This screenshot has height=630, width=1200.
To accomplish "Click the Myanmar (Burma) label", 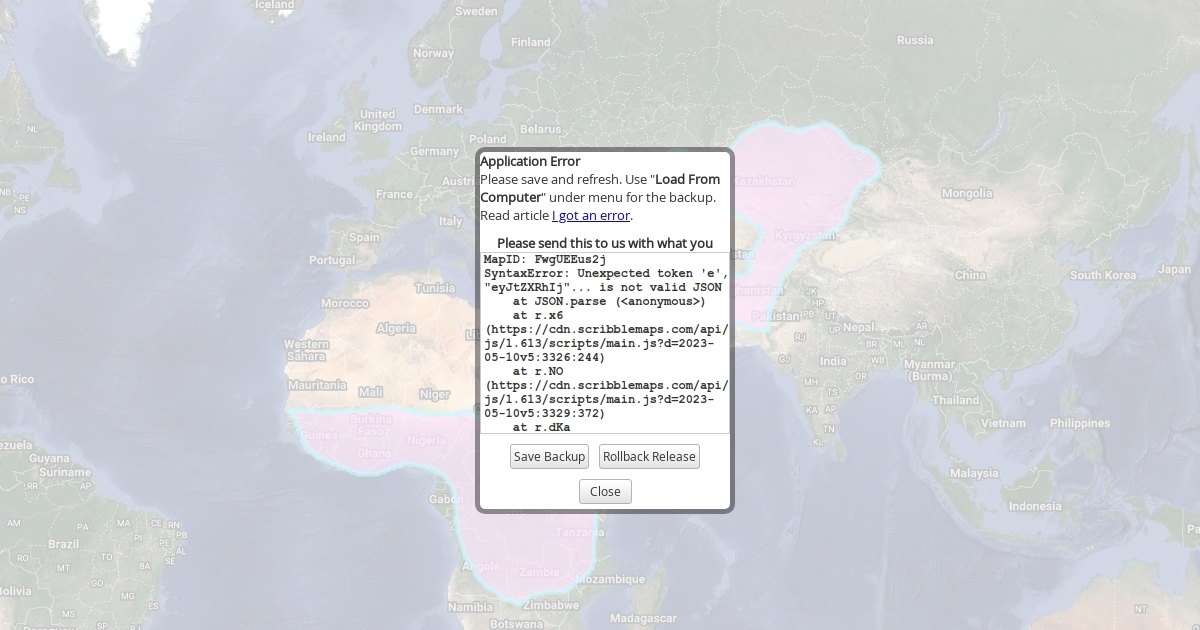I will click(929, 370).
